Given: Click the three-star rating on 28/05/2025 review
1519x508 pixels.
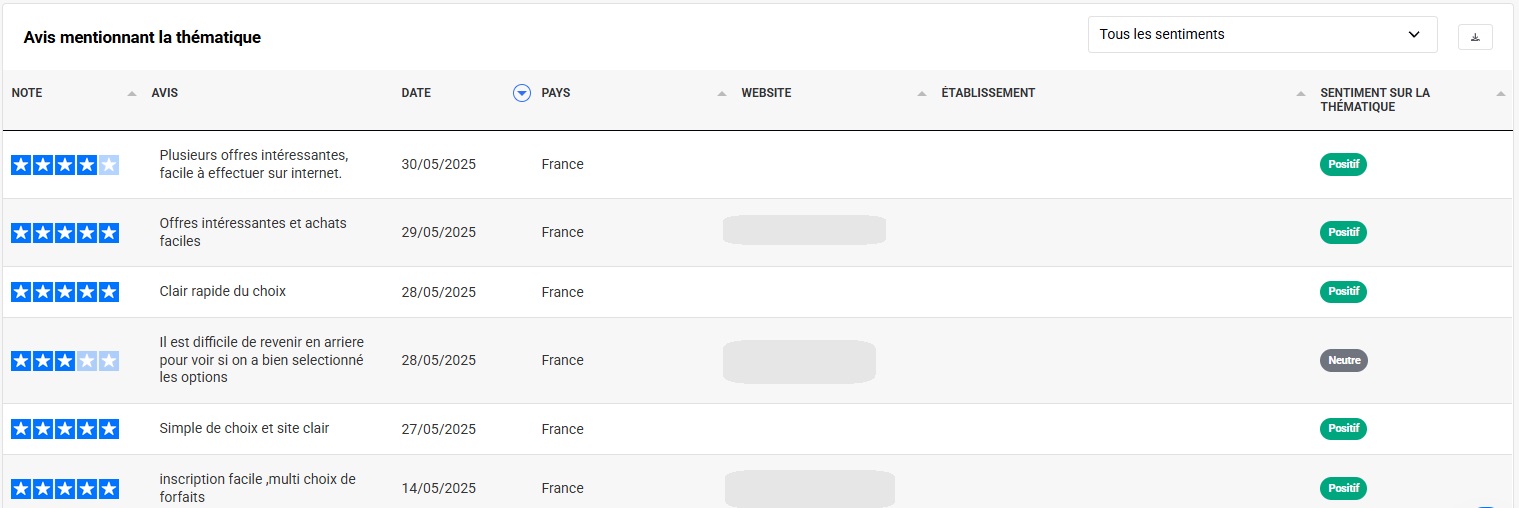Looking at the screenshot, I should coord(65,360).
